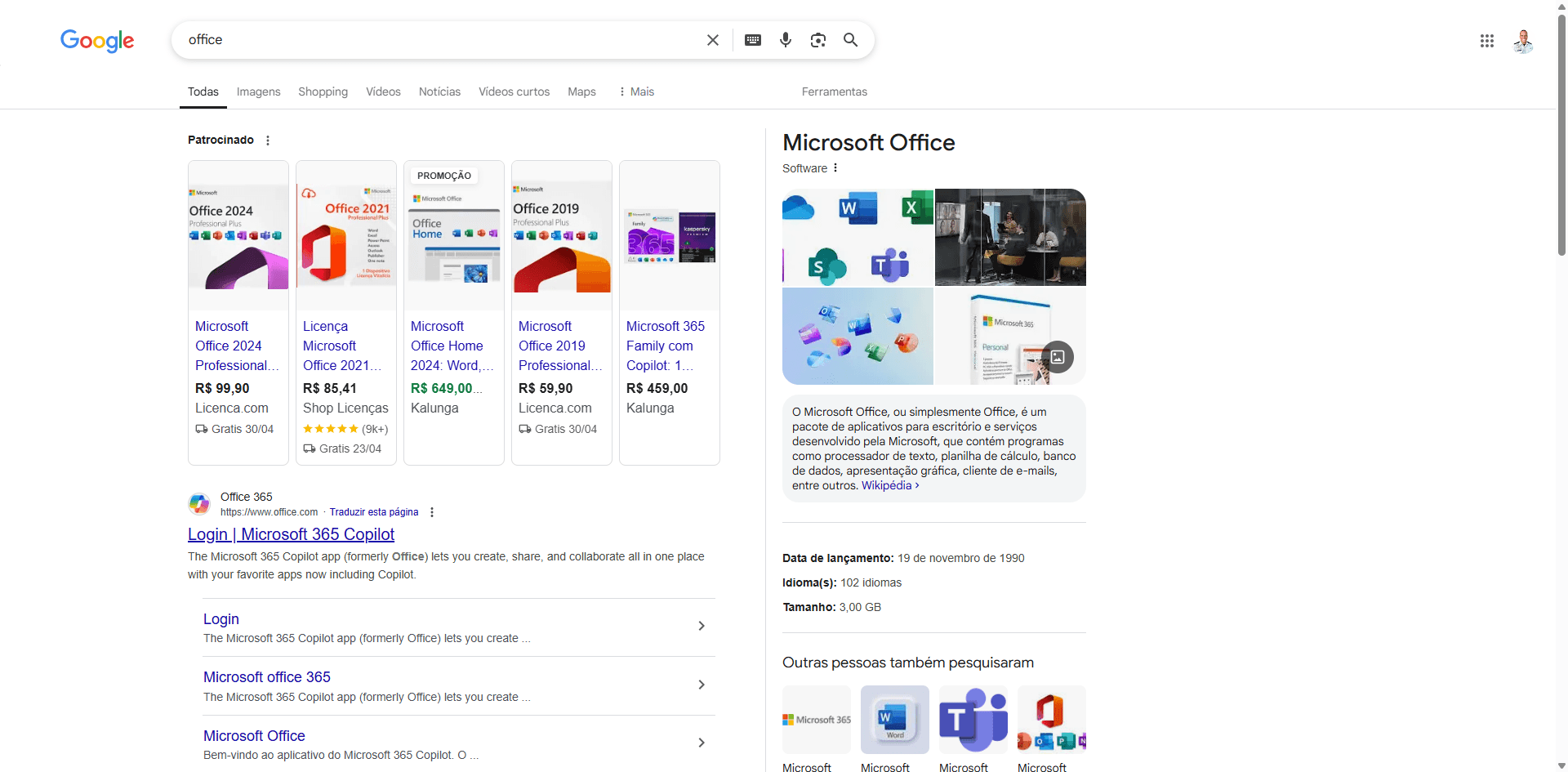This screenshot has height=772, width=1568.
Task: Click Licenca.com seller under Office 2019 ad
Action: click(555, 408)
